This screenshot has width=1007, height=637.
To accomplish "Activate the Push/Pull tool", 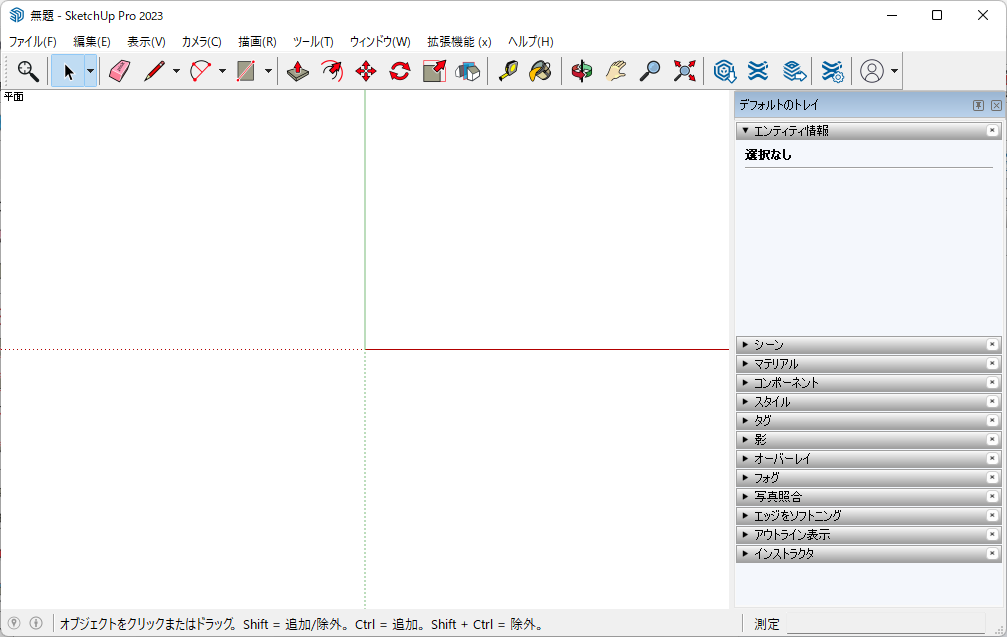I will coord(298,71).
